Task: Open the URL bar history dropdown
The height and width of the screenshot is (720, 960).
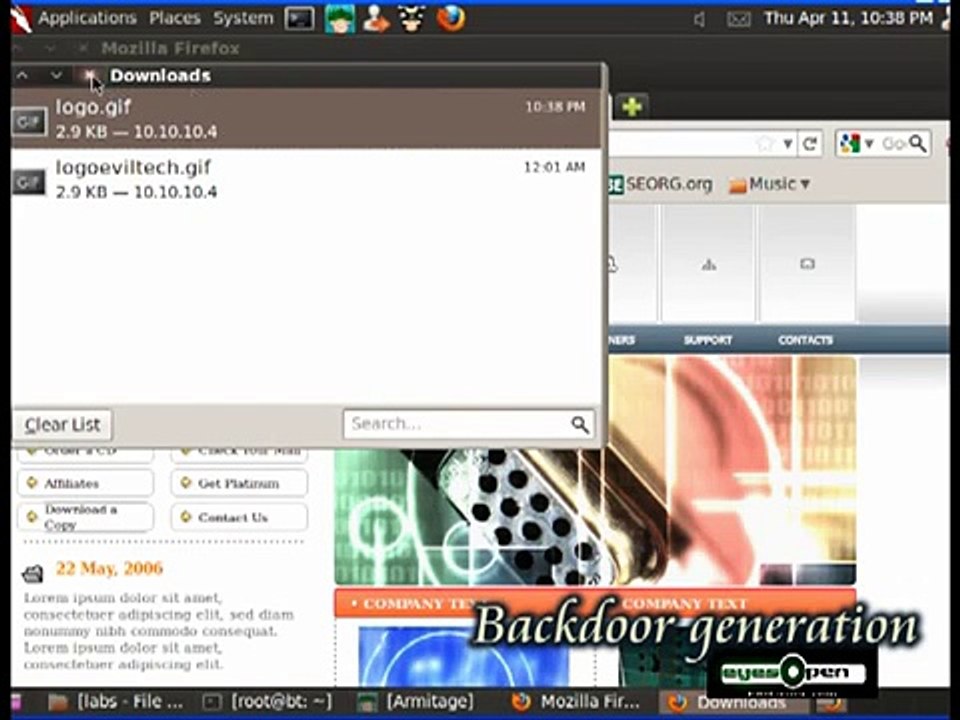Action: [788, 144]
